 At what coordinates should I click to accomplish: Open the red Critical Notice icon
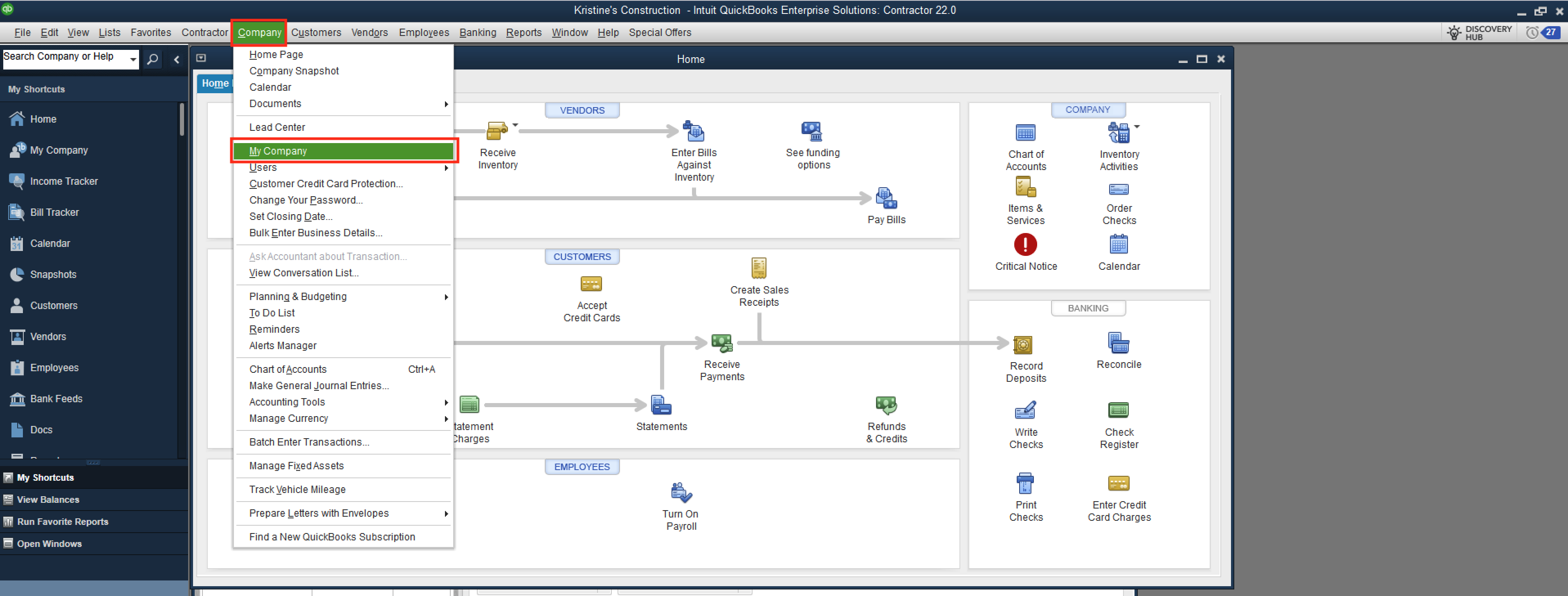tap(1025, 244)
